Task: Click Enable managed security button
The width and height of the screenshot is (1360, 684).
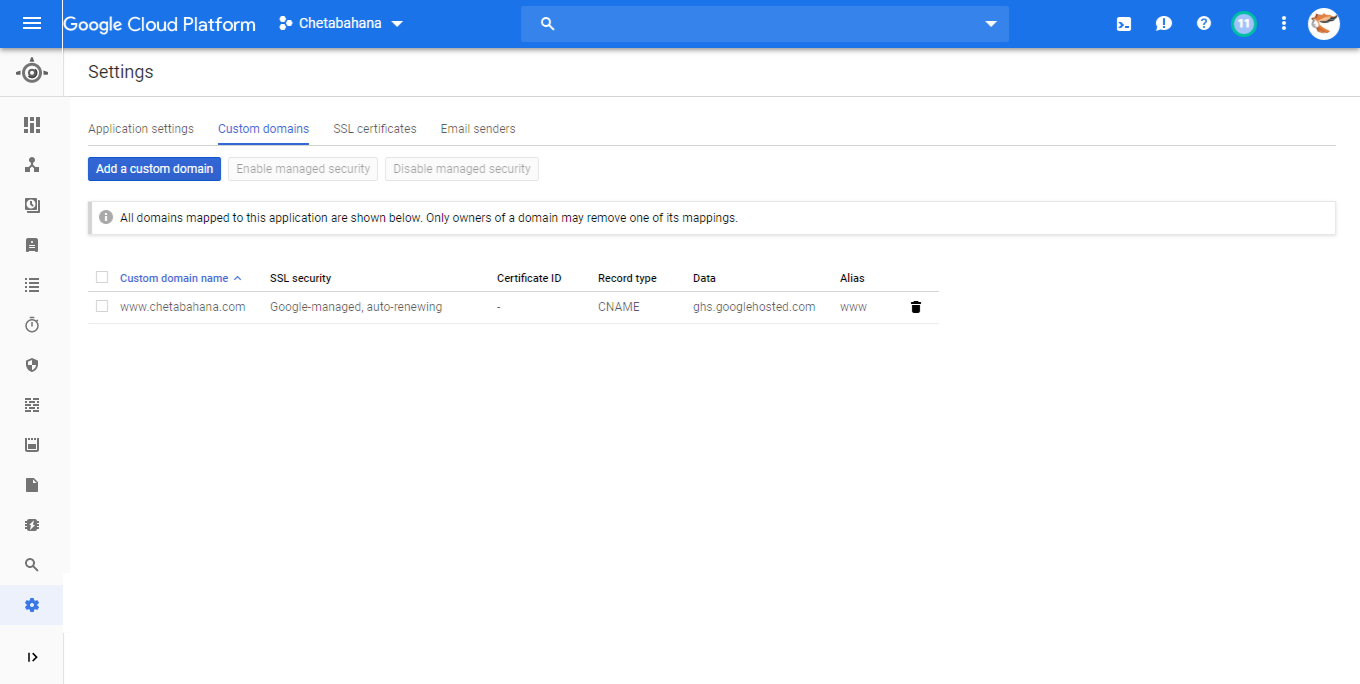Action: (x=303, y=169)
